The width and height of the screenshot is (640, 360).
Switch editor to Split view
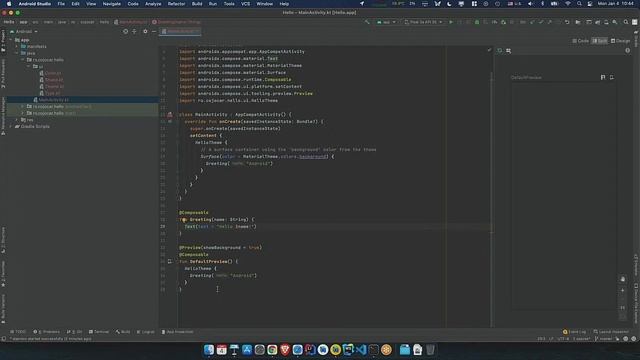pos(600,41)
